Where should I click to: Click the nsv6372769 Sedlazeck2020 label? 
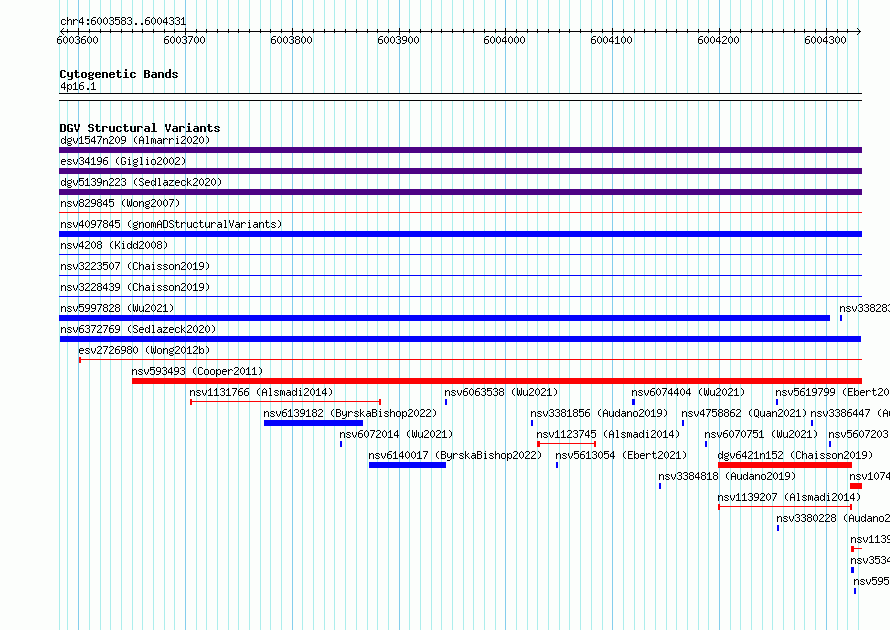[138, 329]
